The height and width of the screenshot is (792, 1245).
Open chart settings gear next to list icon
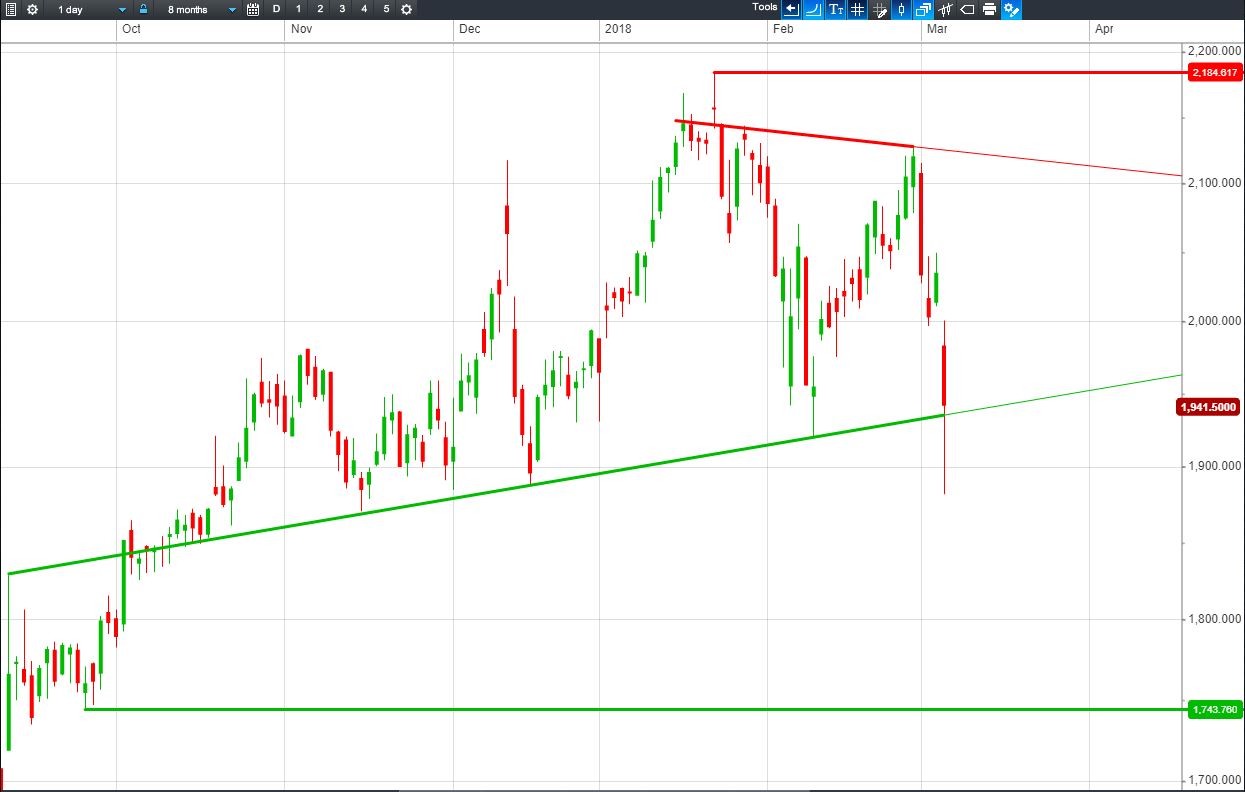click(x=32, y=9)
